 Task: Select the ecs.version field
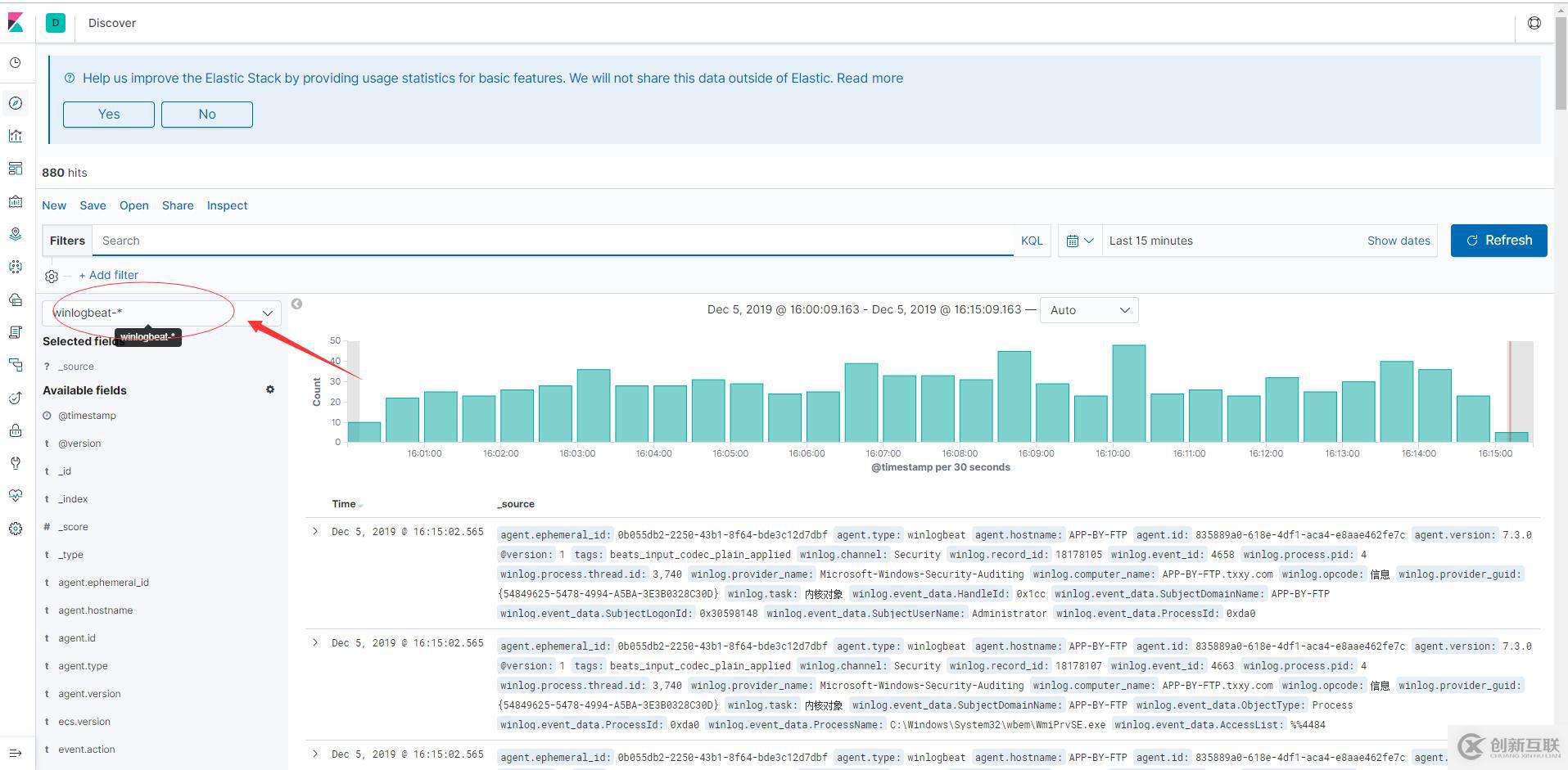click(x=84, y=722)
